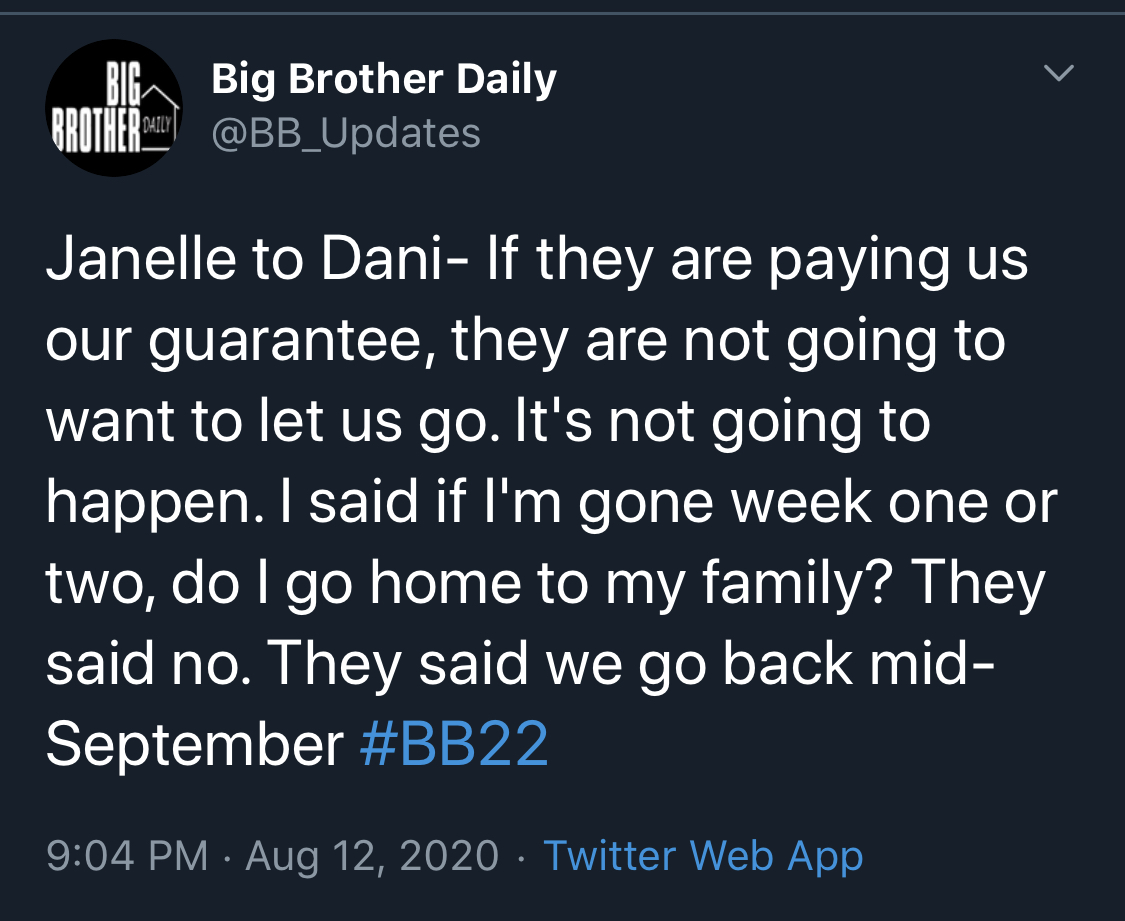This screenshot has width=1125, height=921.
Task: Click the phrase week one in the tweet
Action: pyautogui.click(x=861, y=501)
